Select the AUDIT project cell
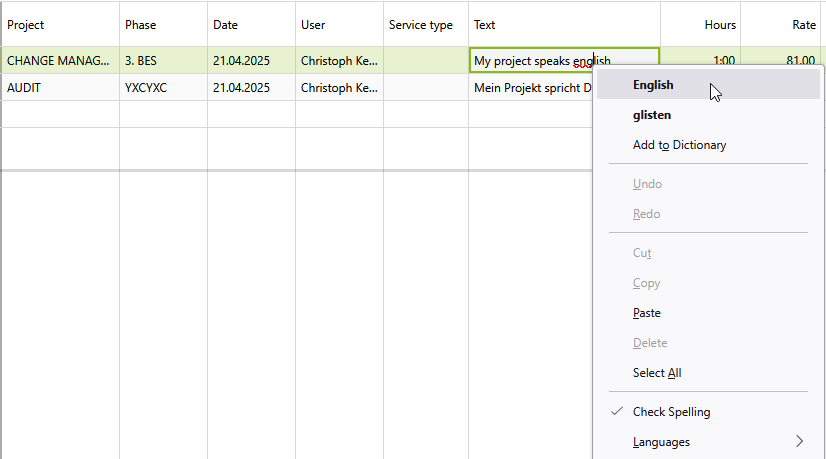826x459 pixels. 58,88
